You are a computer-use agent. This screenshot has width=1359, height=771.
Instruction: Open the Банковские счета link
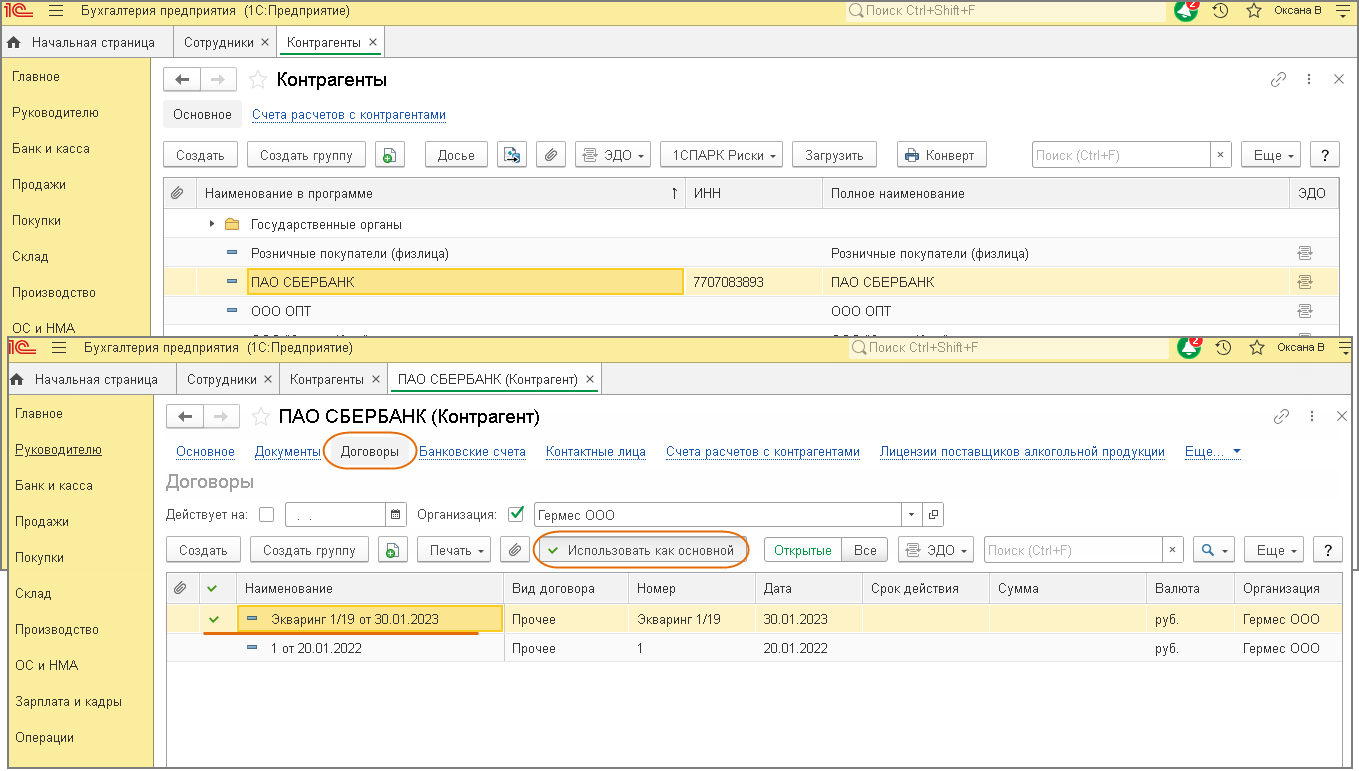pyautogui.click(x=472, y=452)
